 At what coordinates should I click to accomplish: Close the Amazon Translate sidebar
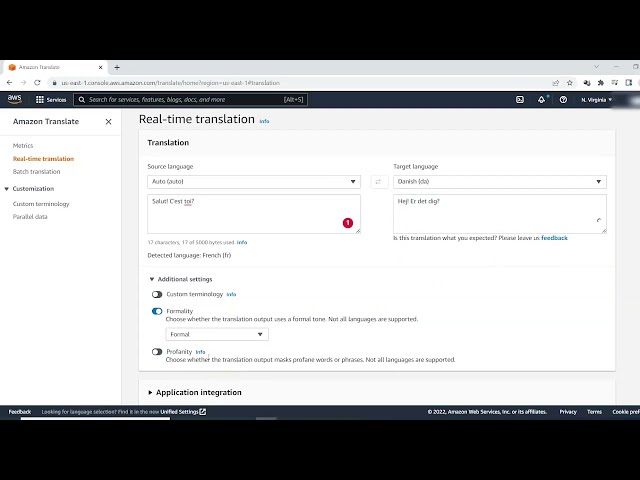click(108, 122)
